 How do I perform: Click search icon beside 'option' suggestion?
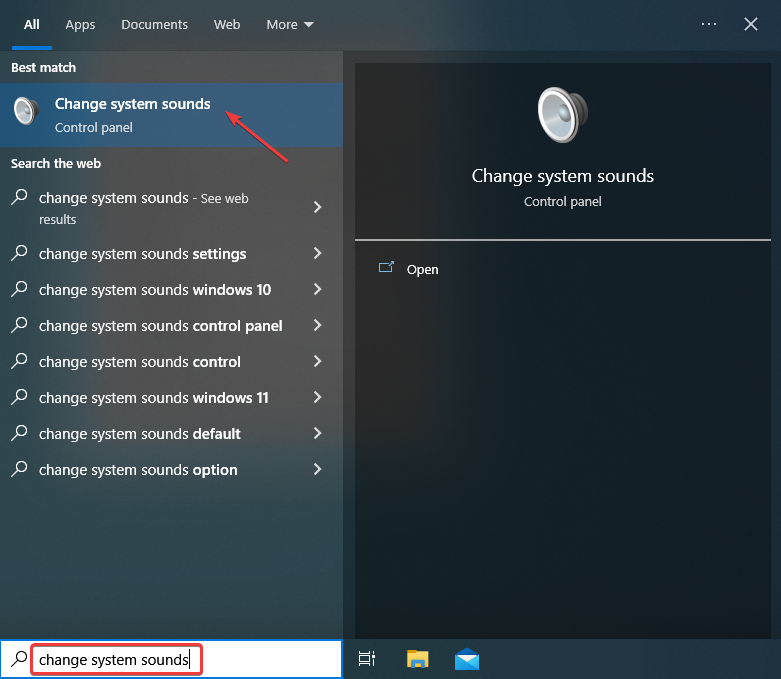click(19, 468)
